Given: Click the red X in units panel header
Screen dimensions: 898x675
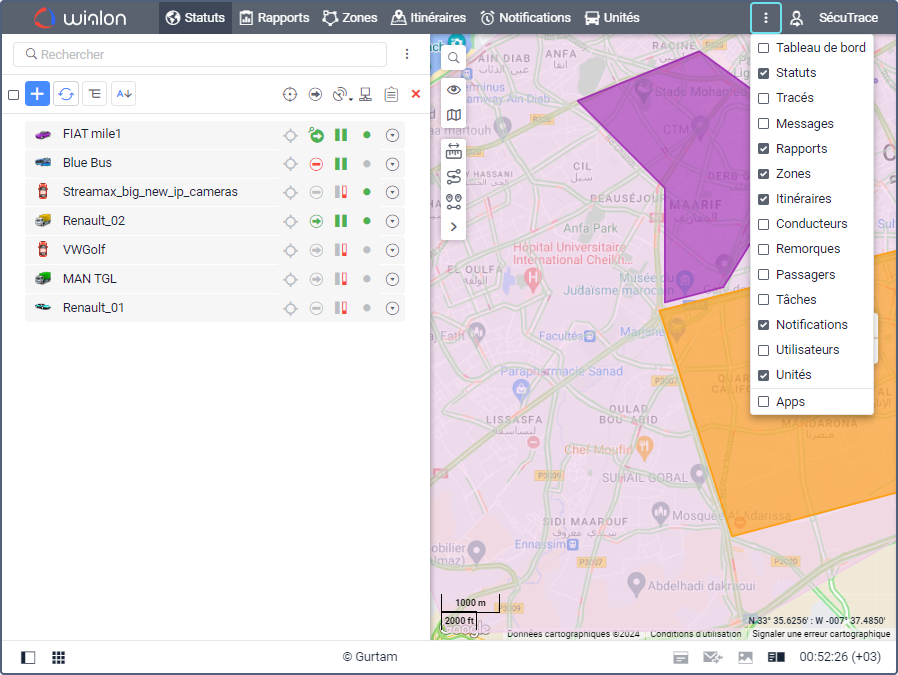Looking at the screenshot, I should 416,94.
